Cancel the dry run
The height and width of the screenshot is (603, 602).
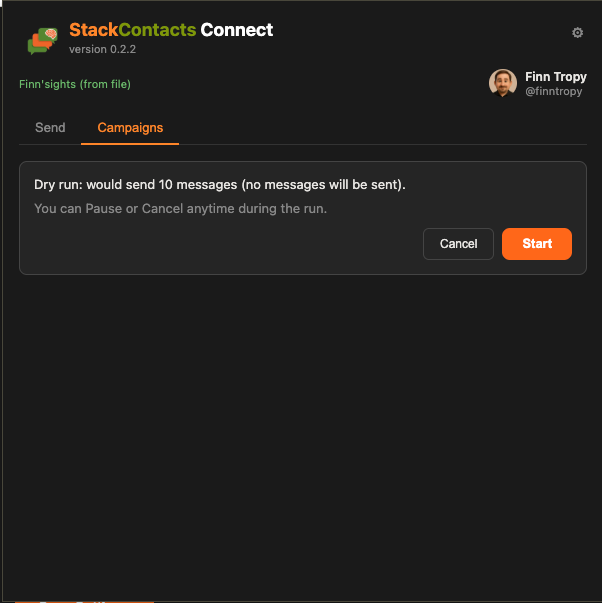458,244
